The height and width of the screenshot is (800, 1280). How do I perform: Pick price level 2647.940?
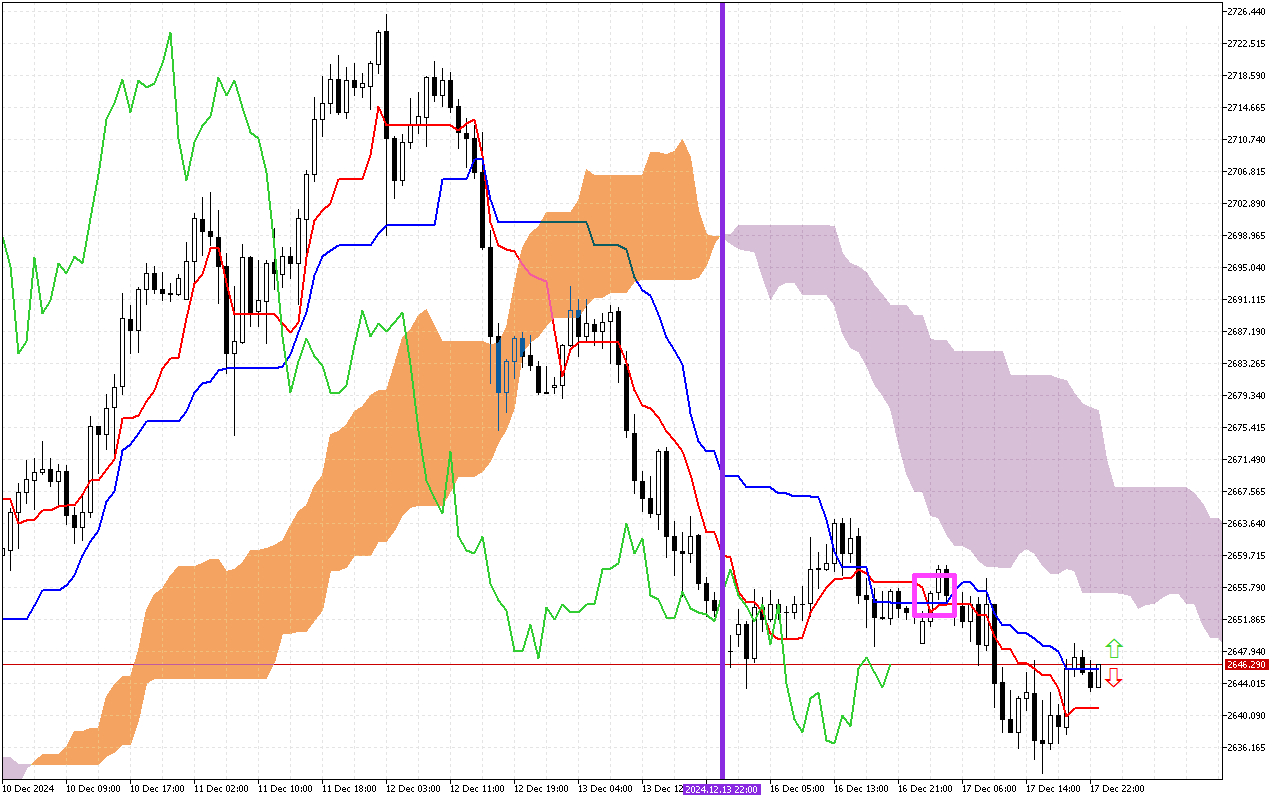pos(1246,652)
